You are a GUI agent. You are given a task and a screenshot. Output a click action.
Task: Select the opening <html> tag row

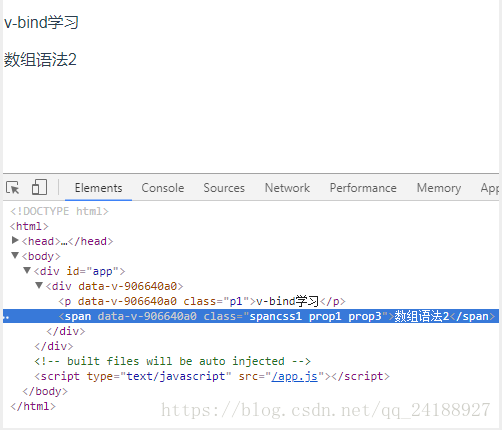point(29,226)
